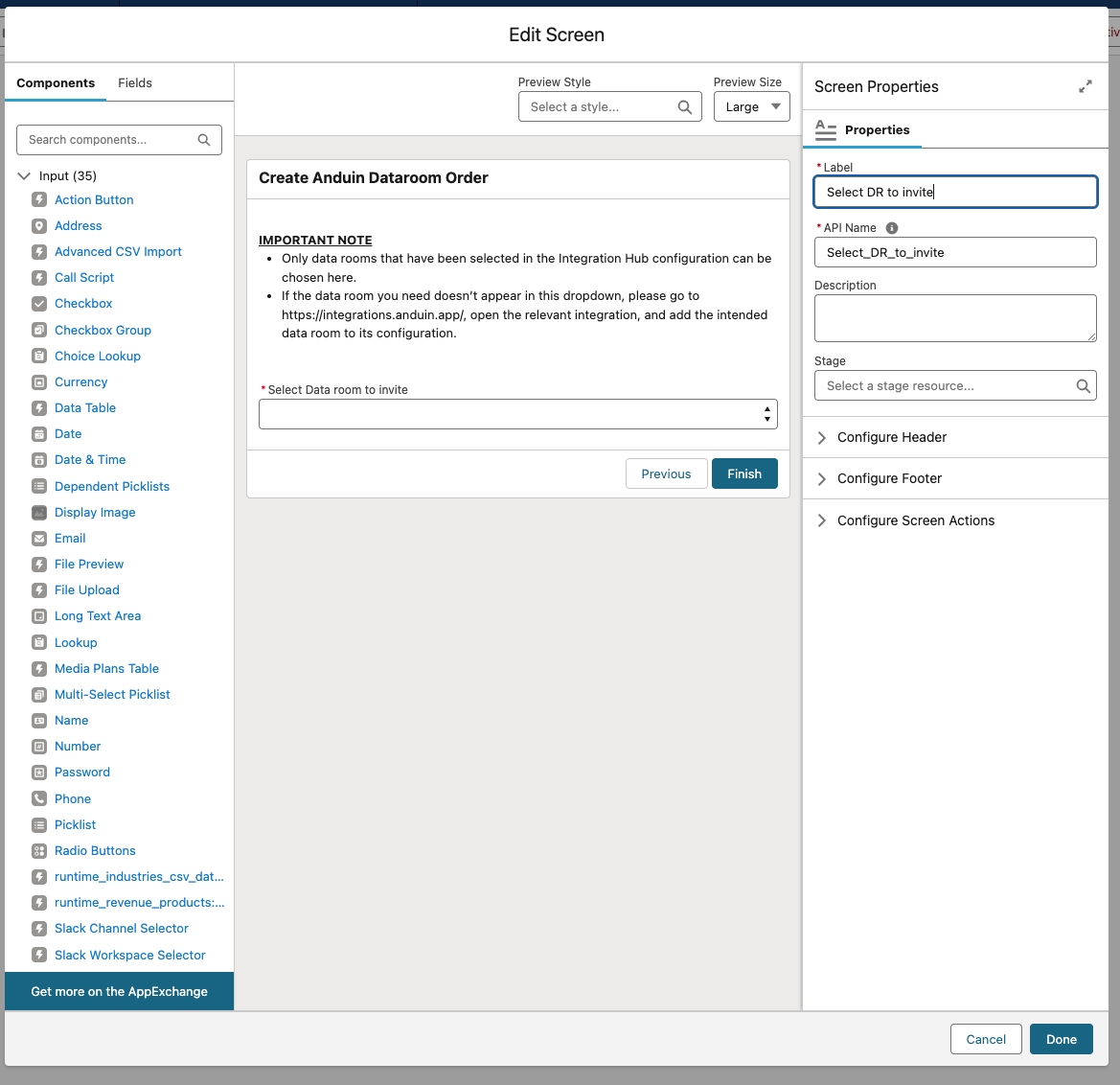Click the Checkbox Group component icon
This screenshot has width=1120, height=1085.
(39, 331)
